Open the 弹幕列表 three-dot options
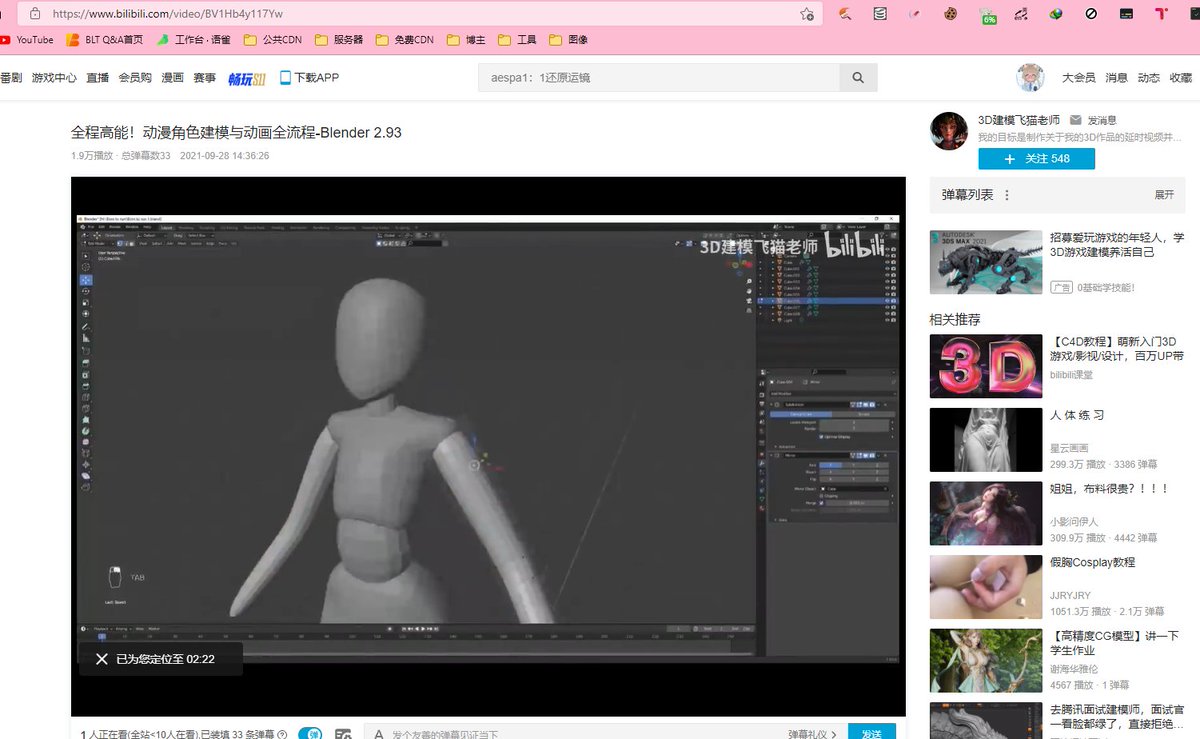The height and width of the screenshot is (739, 1200). tap(1007, 195)
